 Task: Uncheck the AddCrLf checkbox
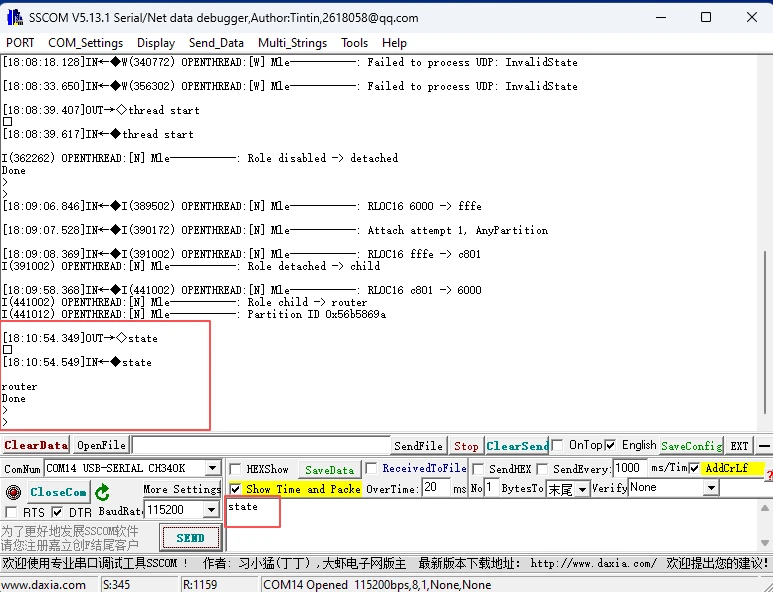click(694, 468)
